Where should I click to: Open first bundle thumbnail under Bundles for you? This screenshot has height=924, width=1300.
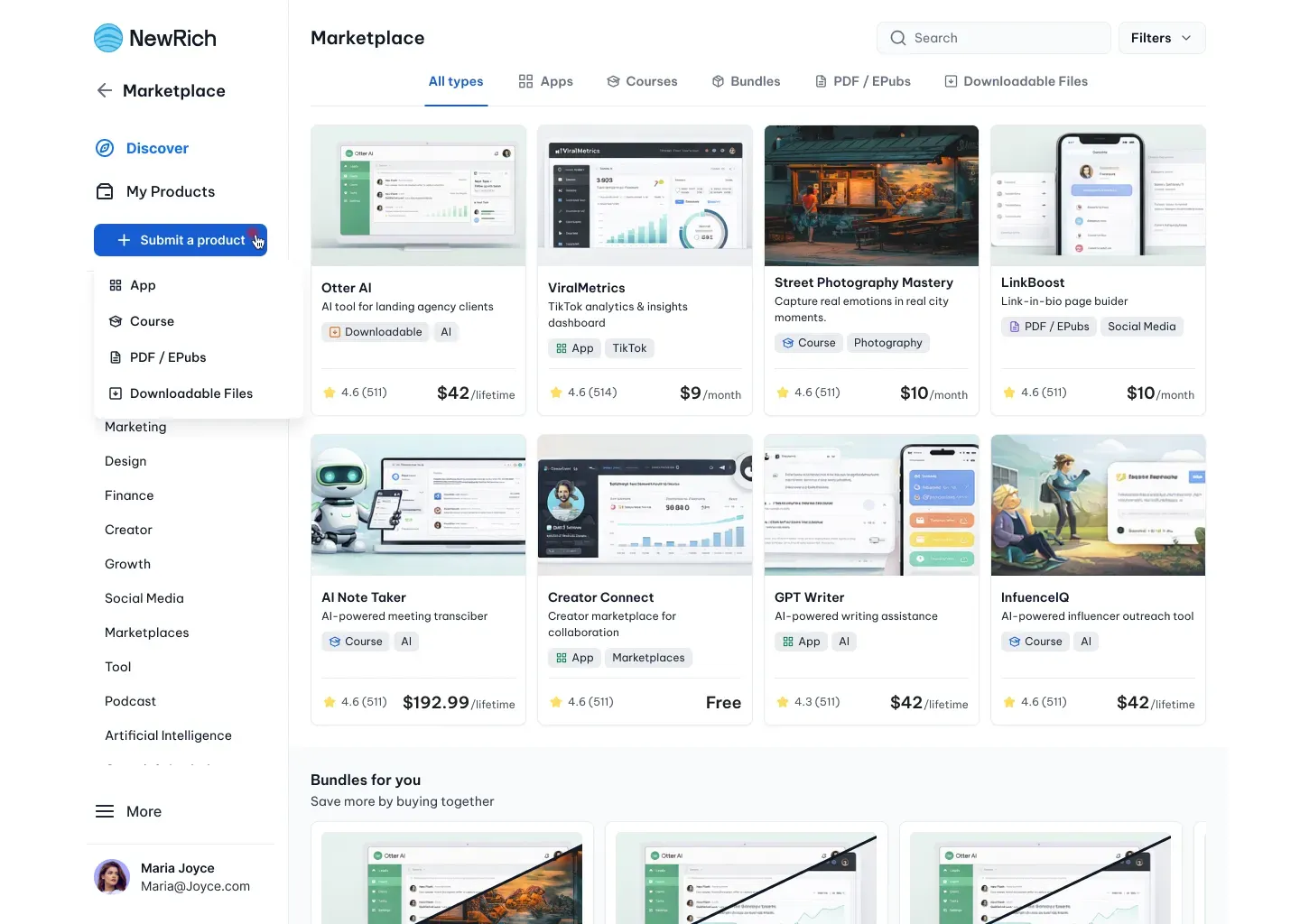[x=452, y=878]
